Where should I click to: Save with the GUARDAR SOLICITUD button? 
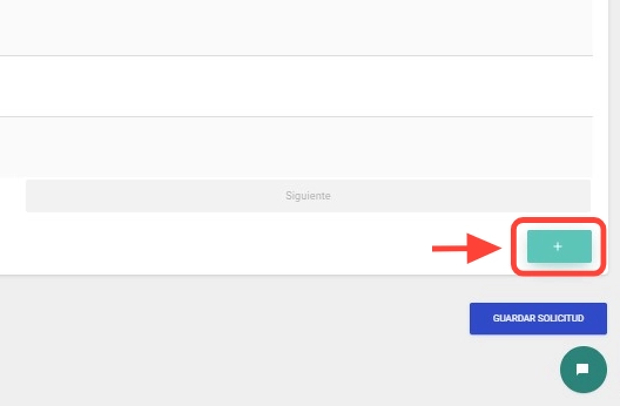pos(538,318)
